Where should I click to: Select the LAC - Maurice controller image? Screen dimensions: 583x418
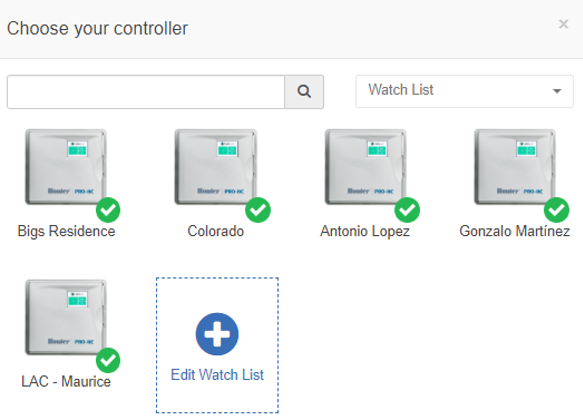pyautogui.click(x=66, y=317)
